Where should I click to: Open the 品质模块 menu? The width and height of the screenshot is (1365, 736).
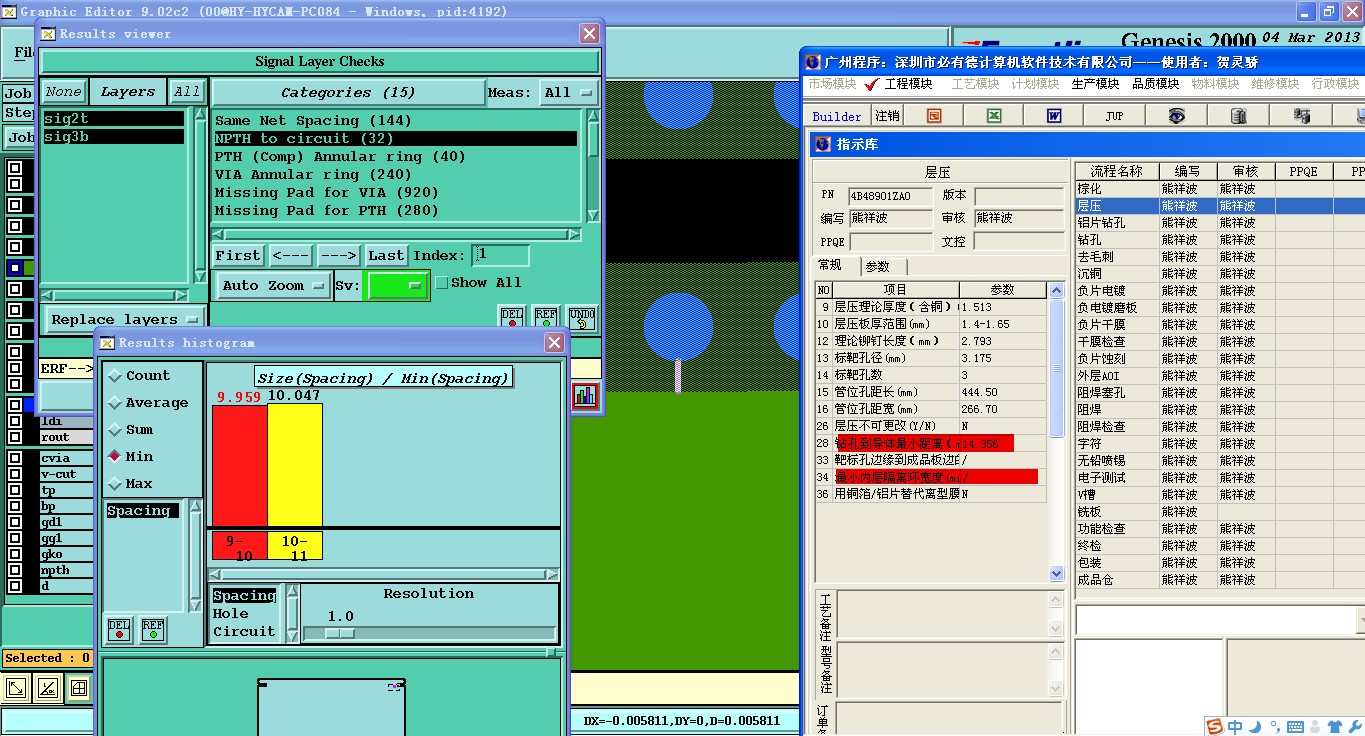click(x=1156, y=84)
